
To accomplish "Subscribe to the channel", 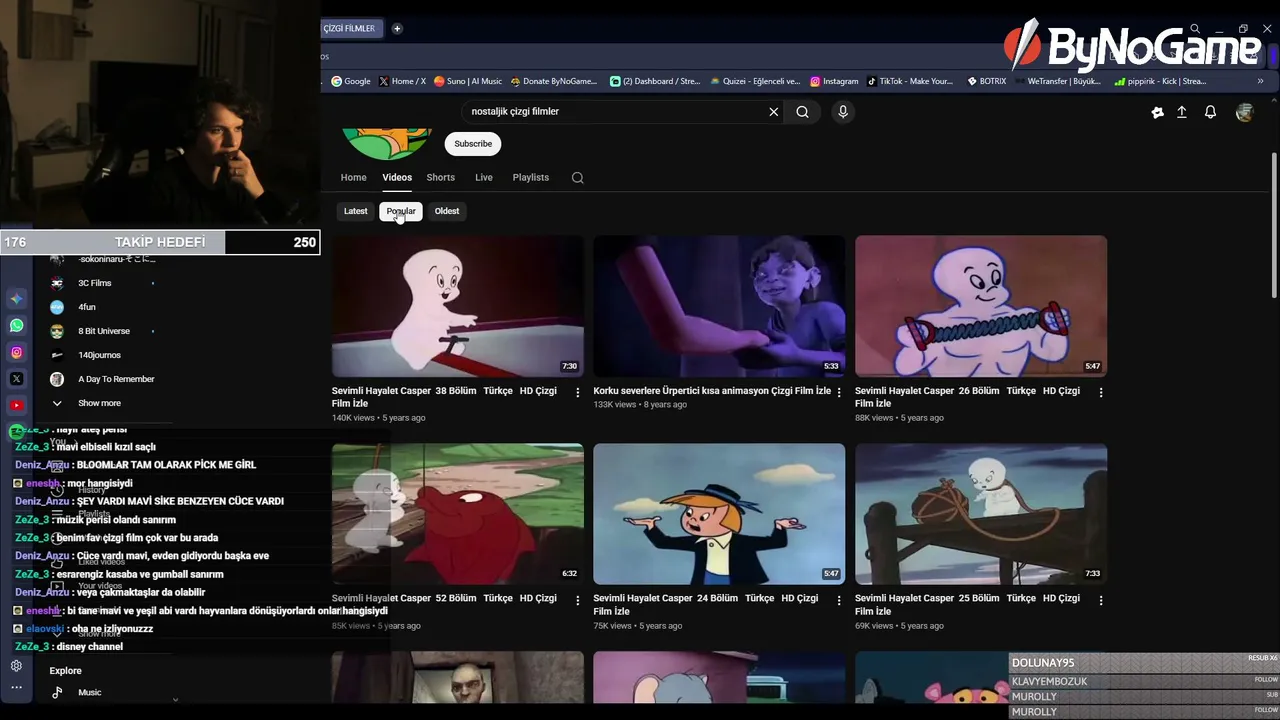I will 473,144.
